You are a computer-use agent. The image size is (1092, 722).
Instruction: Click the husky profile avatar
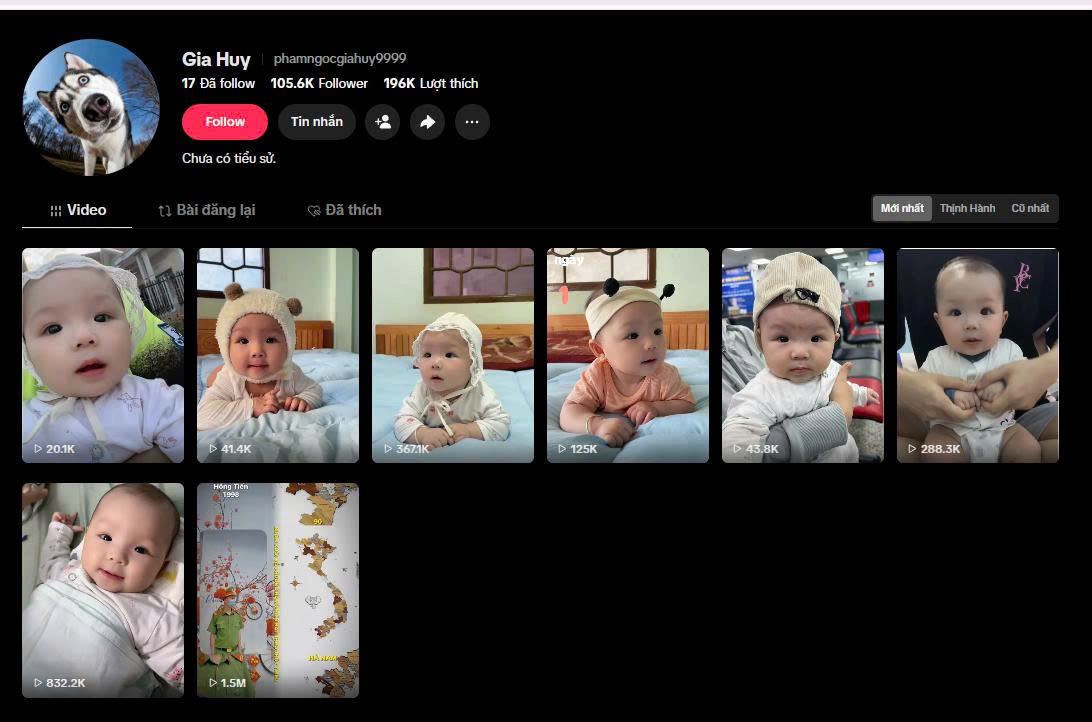coord(91,107)
